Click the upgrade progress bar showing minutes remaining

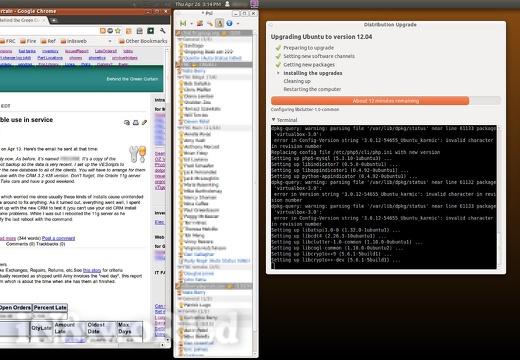[x=386, y=101]
